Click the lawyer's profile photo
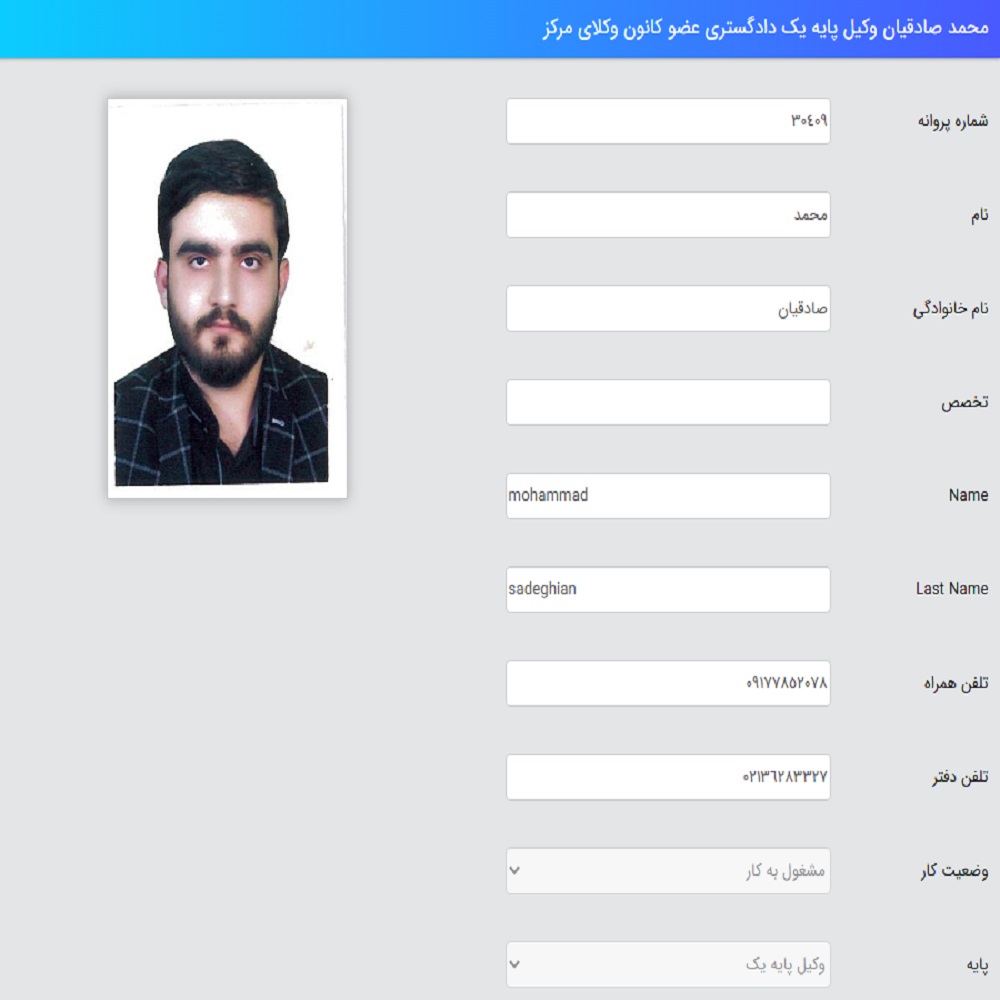 point(228,298)
